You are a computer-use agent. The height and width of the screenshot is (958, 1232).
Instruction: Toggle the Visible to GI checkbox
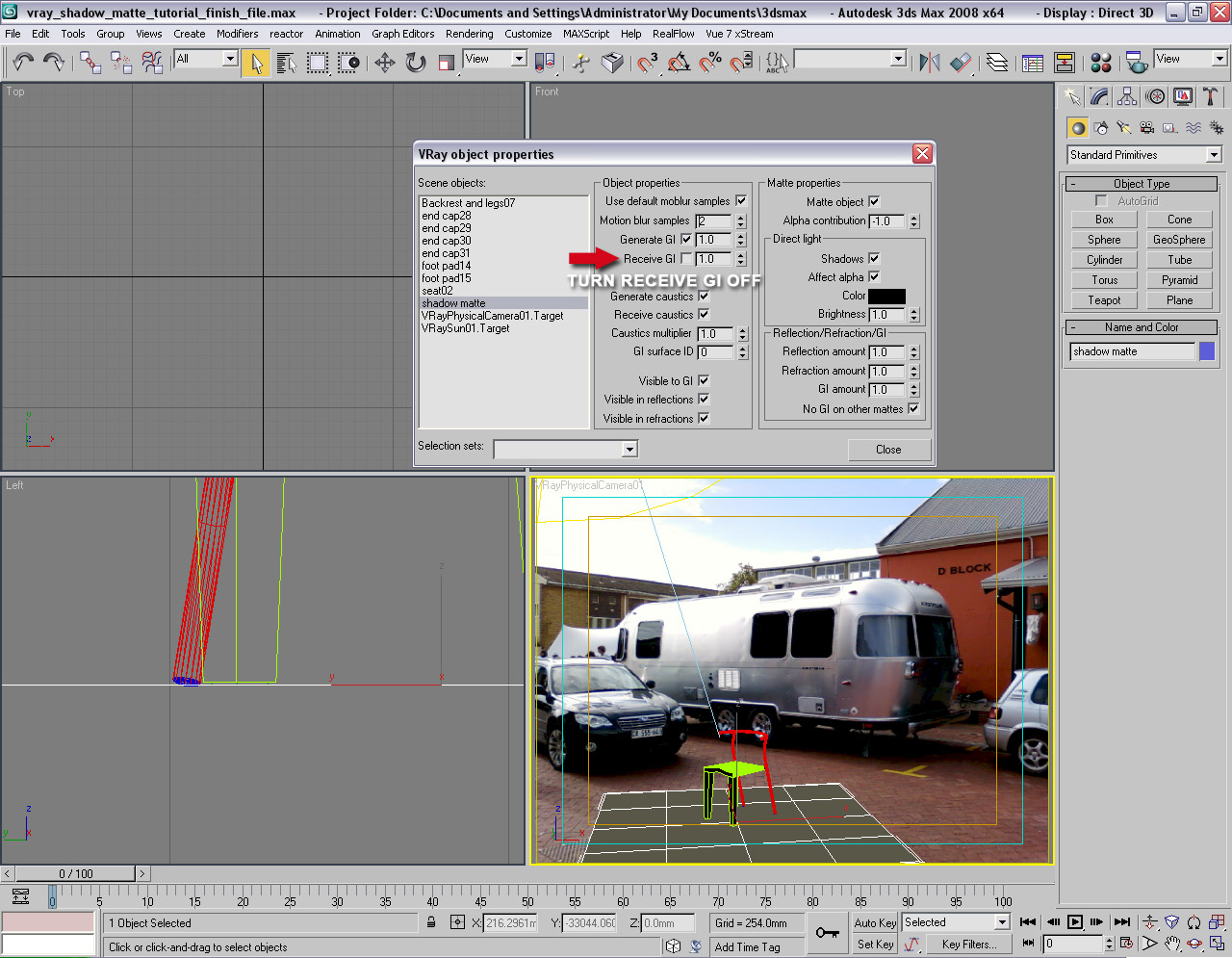(704, 381)
